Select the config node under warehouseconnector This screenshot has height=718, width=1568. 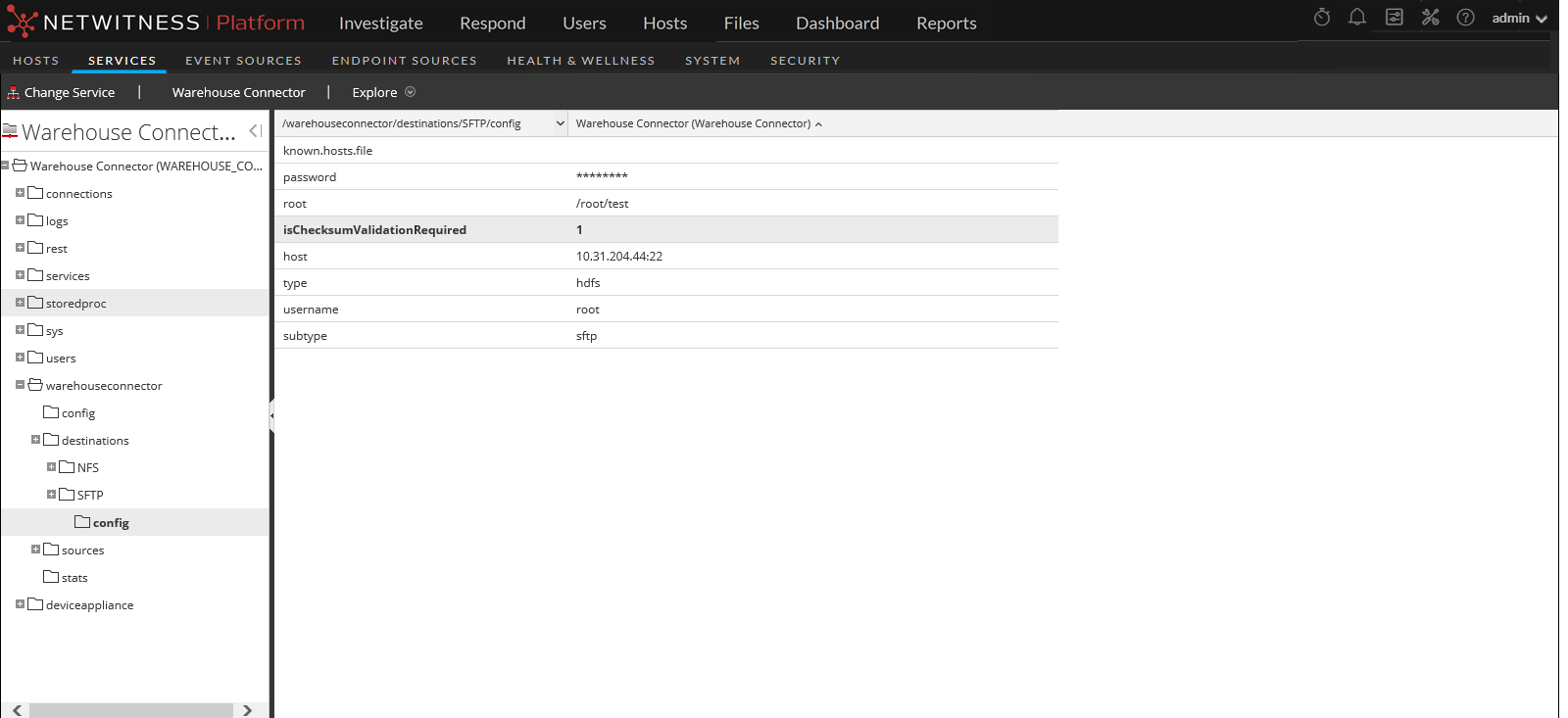[78, 412]
